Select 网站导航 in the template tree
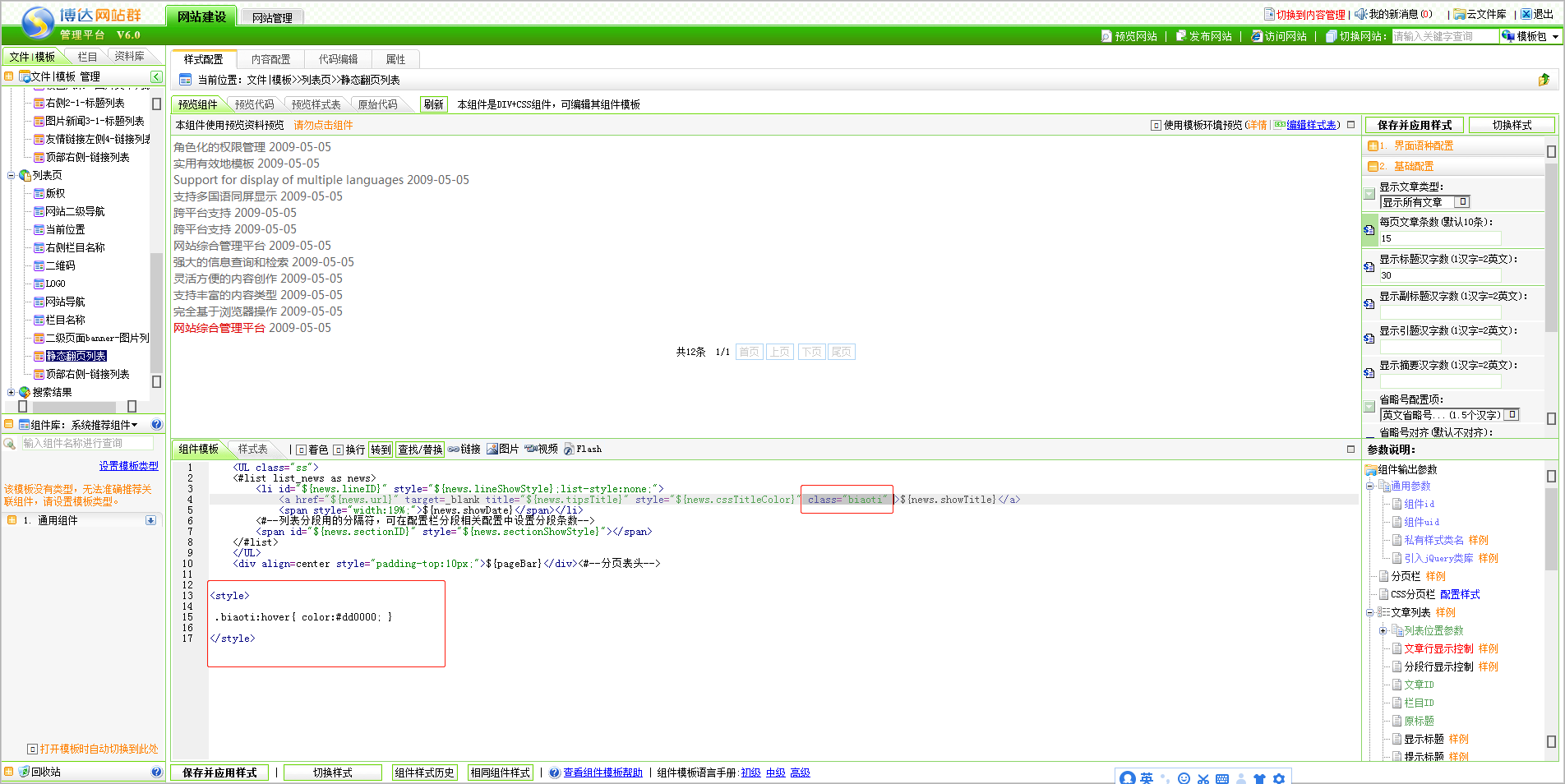Screen dimensions: 1565x784 pos(65,302)
